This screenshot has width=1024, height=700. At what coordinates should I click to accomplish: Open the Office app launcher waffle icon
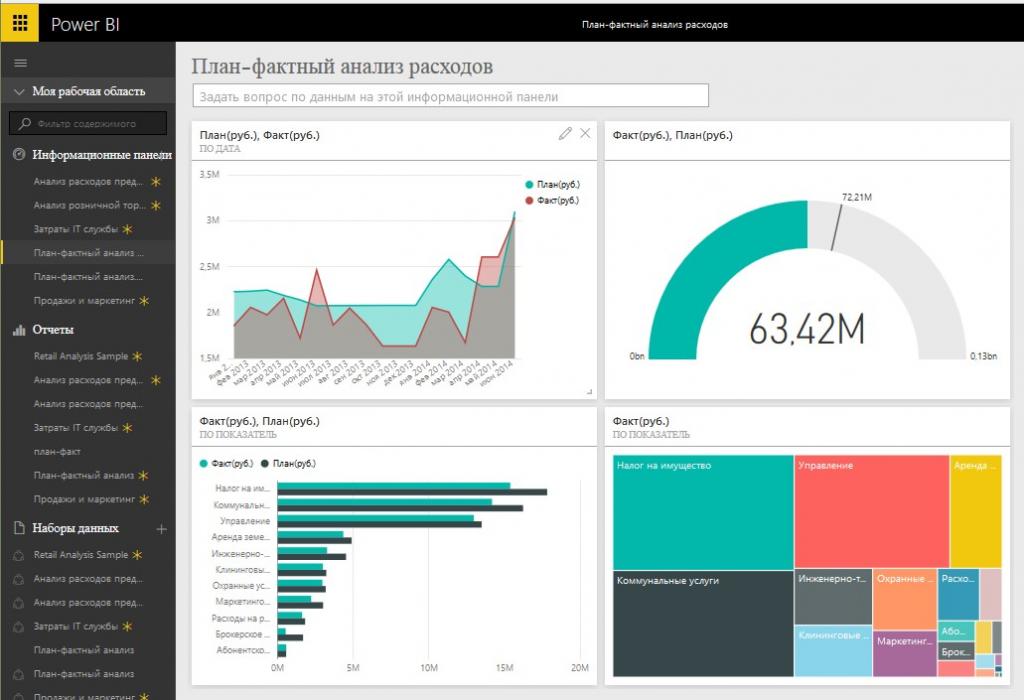pyautogui.click(x=18, y=23)
